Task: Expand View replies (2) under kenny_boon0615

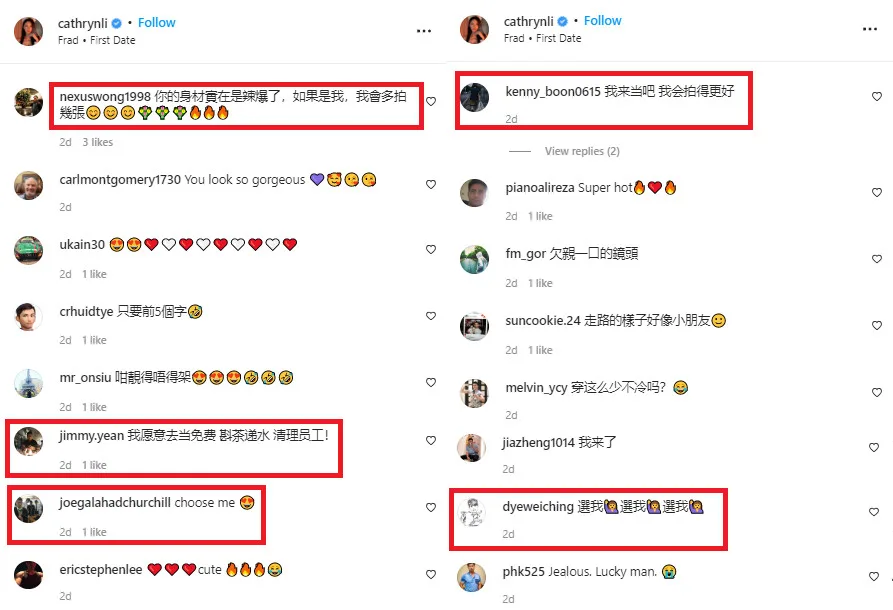Action: coord(582,151)
